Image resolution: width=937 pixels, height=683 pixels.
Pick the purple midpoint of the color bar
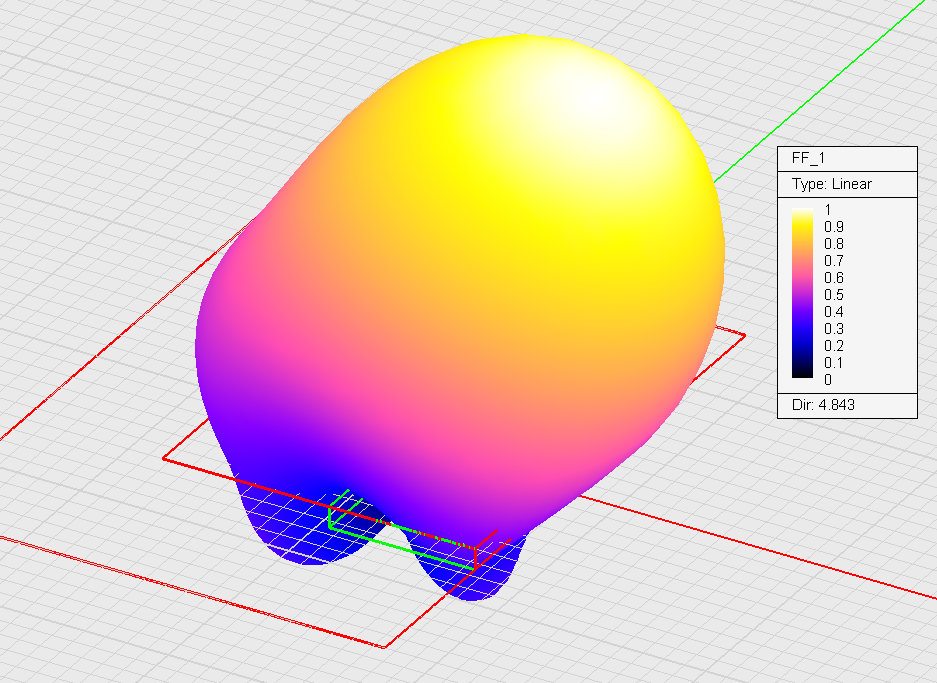(802, 295)
